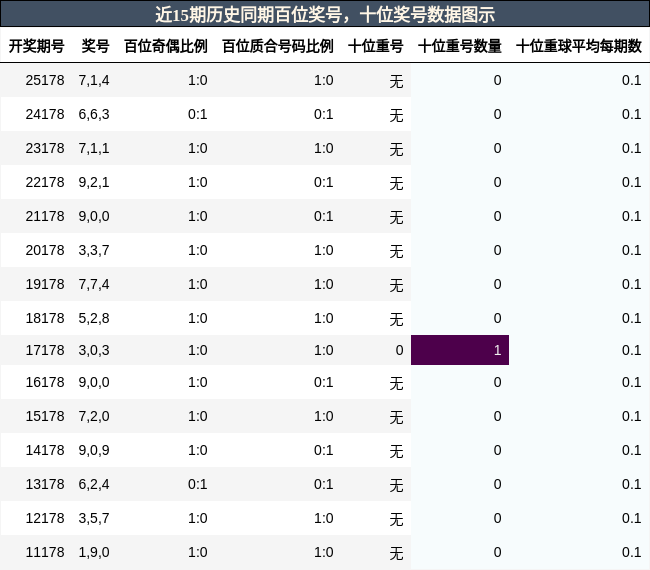The height and width of the screenshot is (570, 650).
Task: Click 百位质合号码比例 0:1 in row 22178
Action: click(323, 182)
